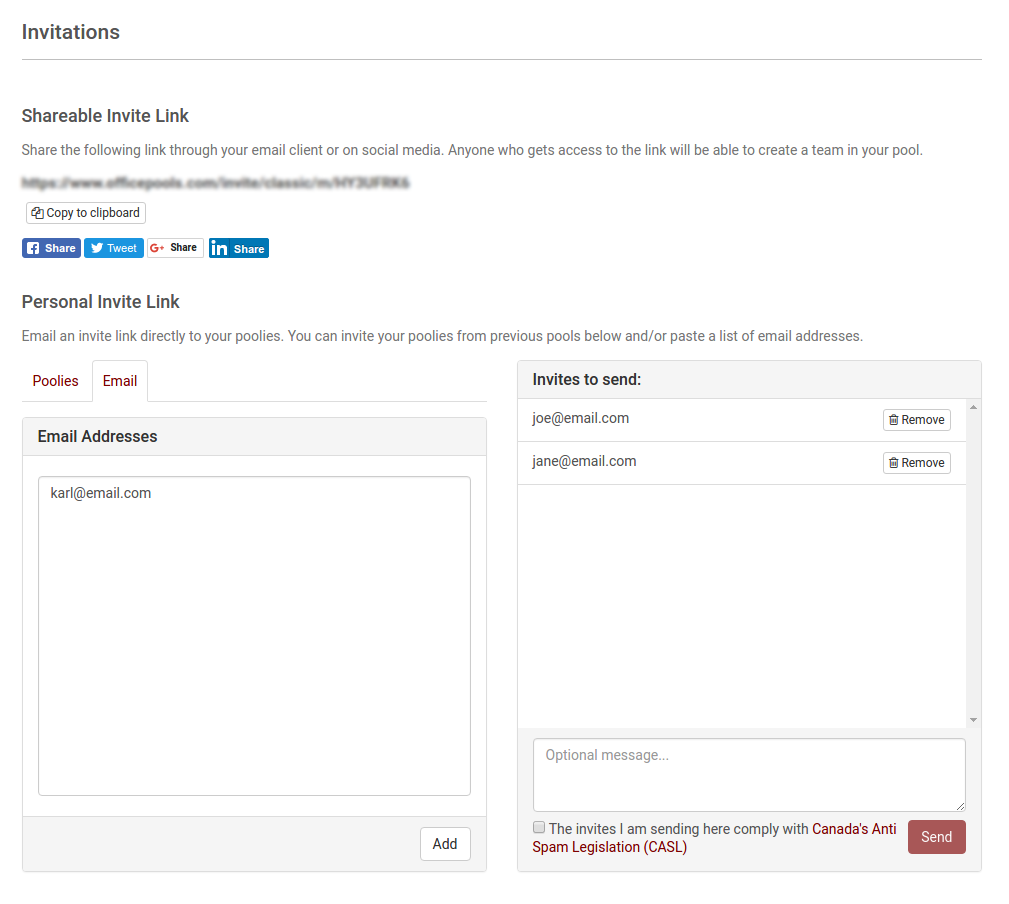The width and height of the screenshot is (1009, 904).
Task: Remove joe@email.com from invites
Action: 916,420
